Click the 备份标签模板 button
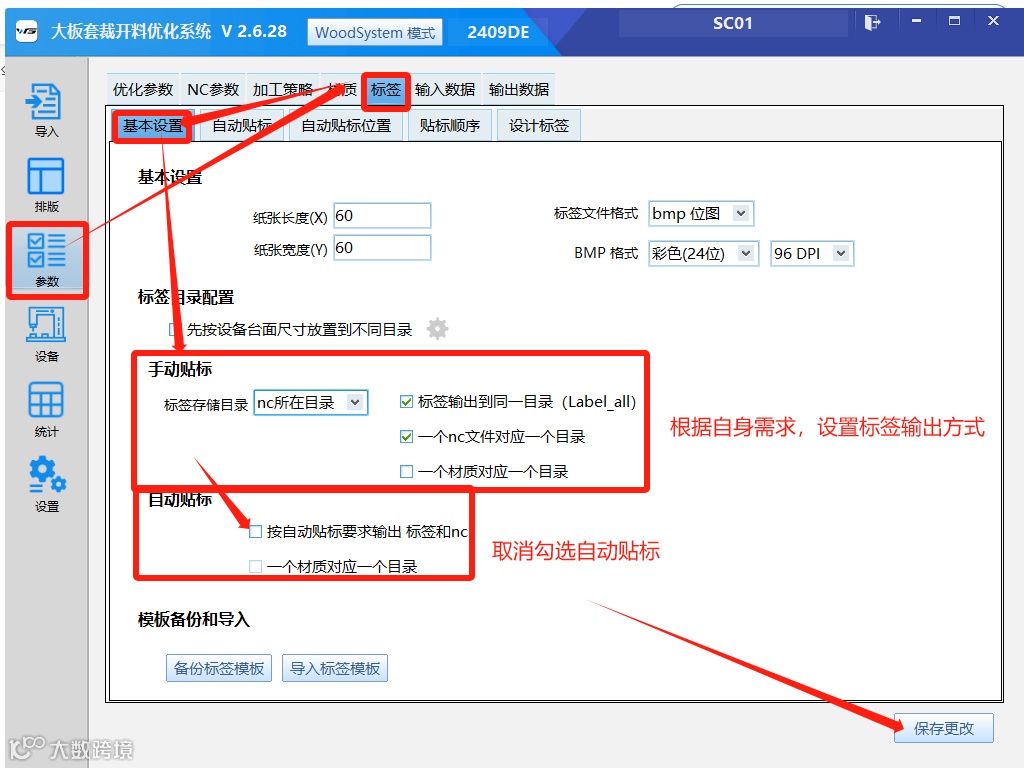This screenshot has width=1024, height=768. click(x=219, y=668)
